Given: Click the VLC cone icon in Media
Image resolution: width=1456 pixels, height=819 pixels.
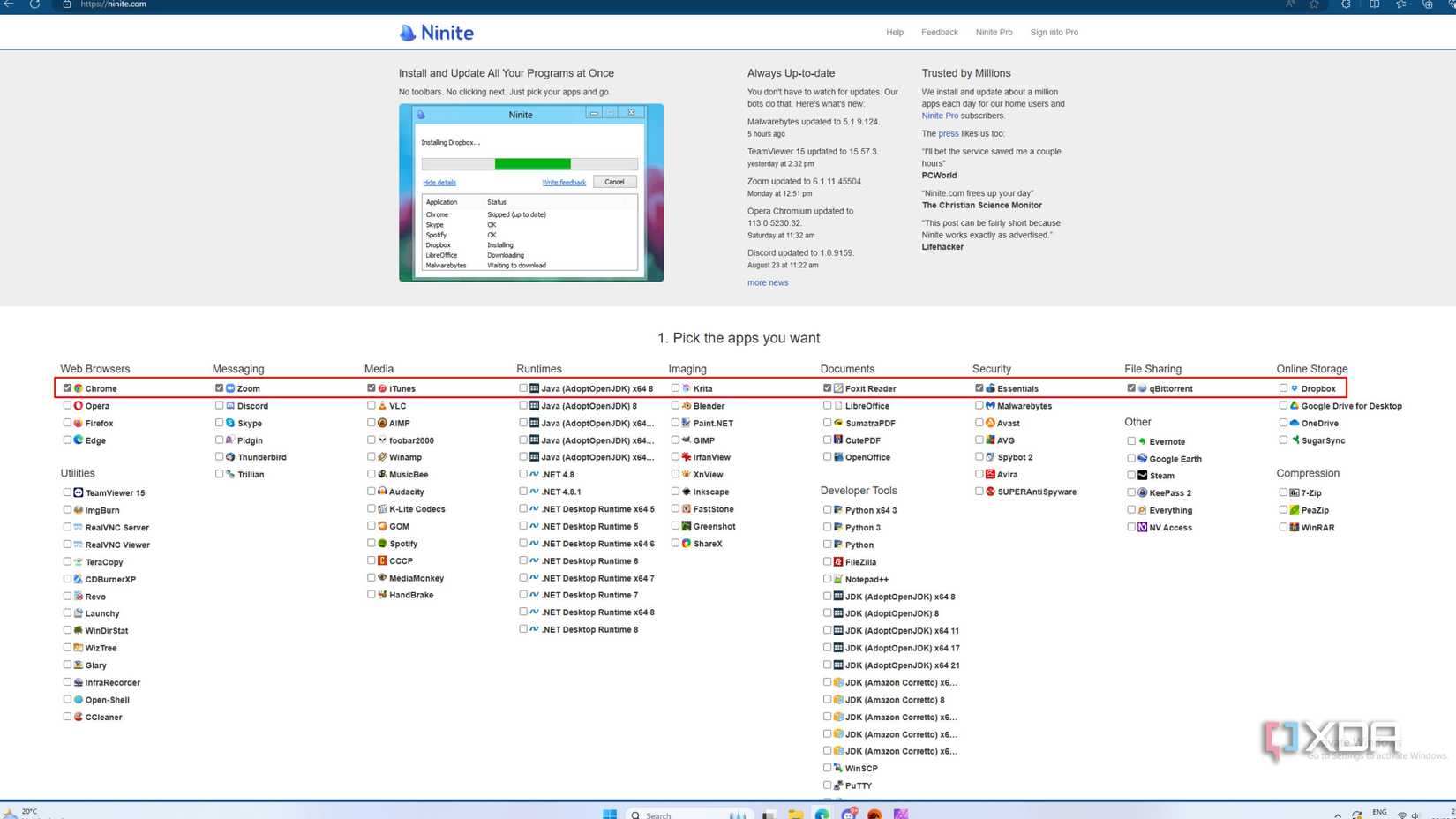Looking at the screenshot, I should [382, 406].
